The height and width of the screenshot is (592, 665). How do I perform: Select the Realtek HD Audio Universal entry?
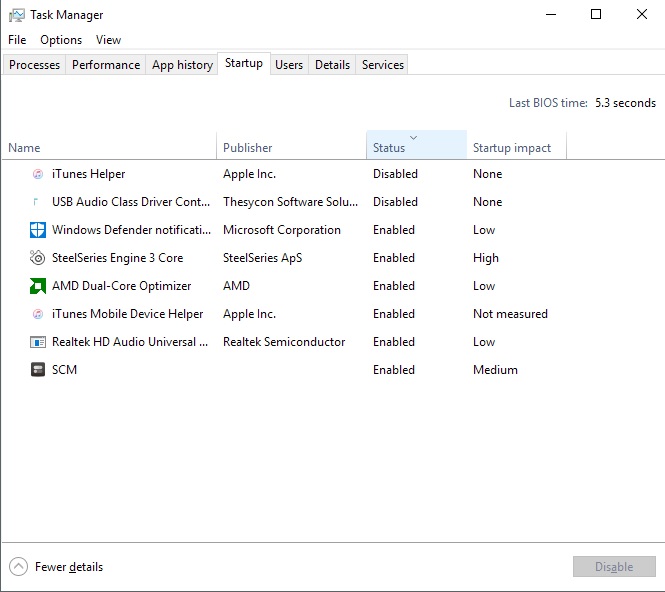tap(130, 342)
